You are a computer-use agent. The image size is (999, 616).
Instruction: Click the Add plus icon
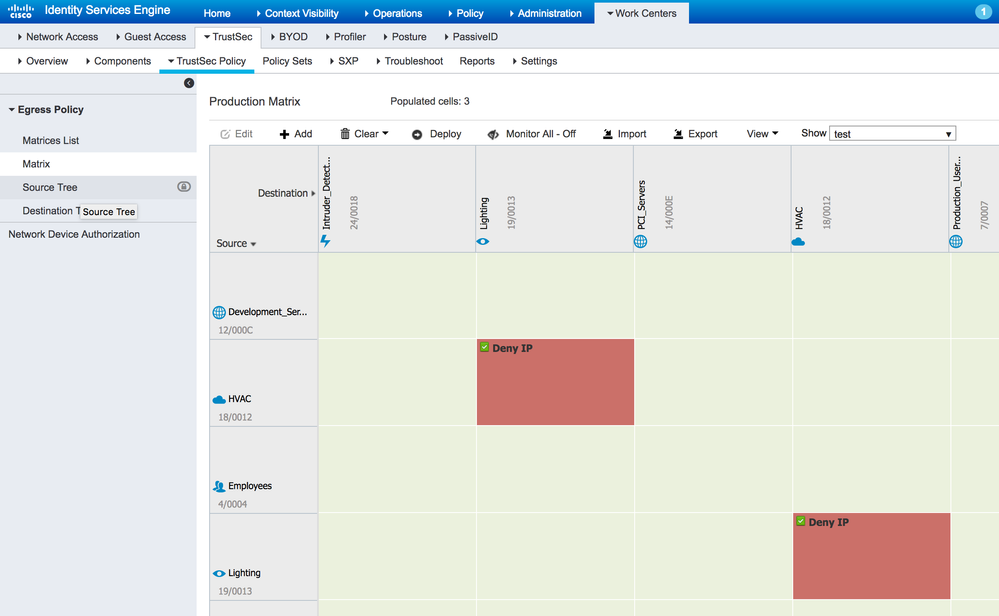coord(284,134)
